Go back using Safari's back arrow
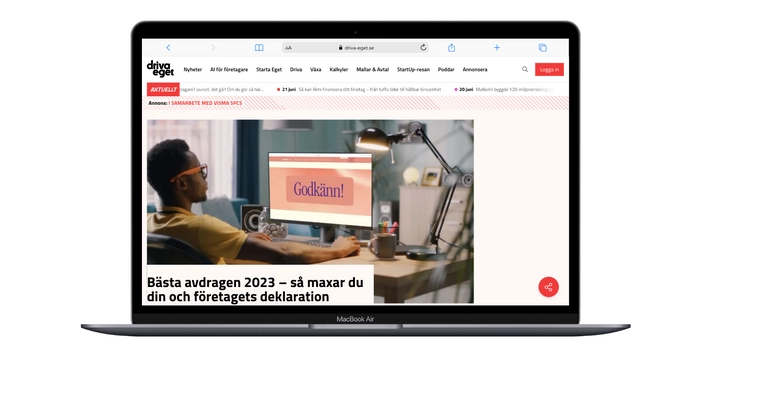This screenshot has width=757, height=398. (168, 47)
